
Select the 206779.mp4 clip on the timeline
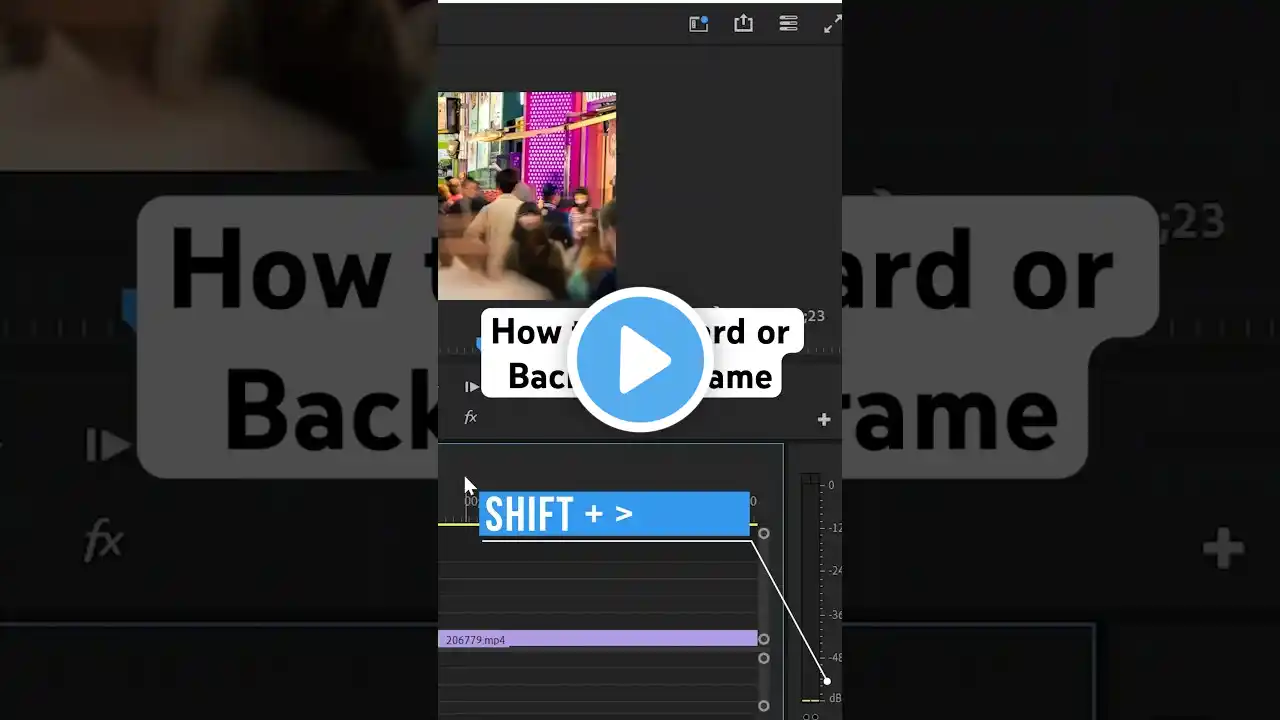(x=597, y=639)
